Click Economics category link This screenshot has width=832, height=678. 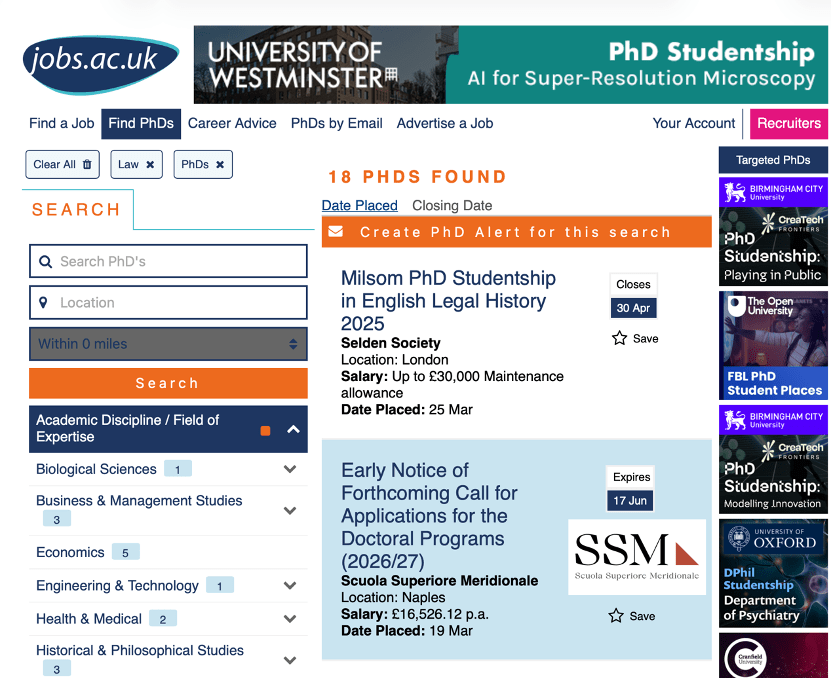coord(70,552)
